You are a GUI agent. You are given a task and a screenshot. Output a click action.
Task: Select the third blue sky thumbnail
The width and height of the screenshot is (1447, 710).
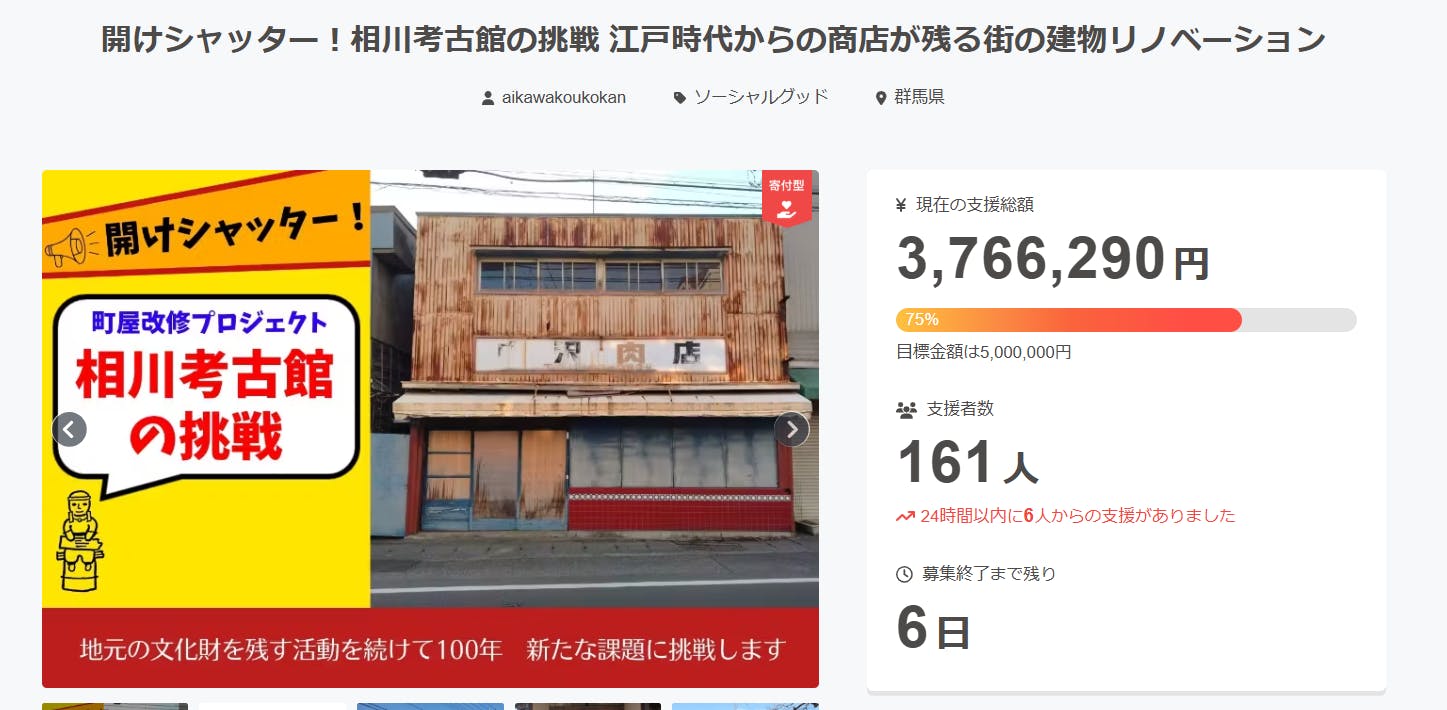(430, 706)
